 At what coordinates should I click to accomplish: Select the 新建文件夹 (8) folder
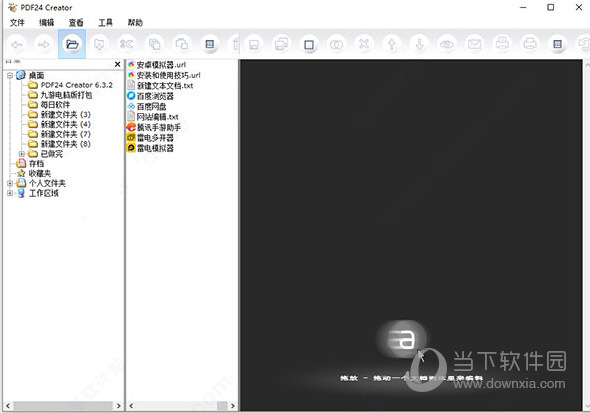pos(65,144)
